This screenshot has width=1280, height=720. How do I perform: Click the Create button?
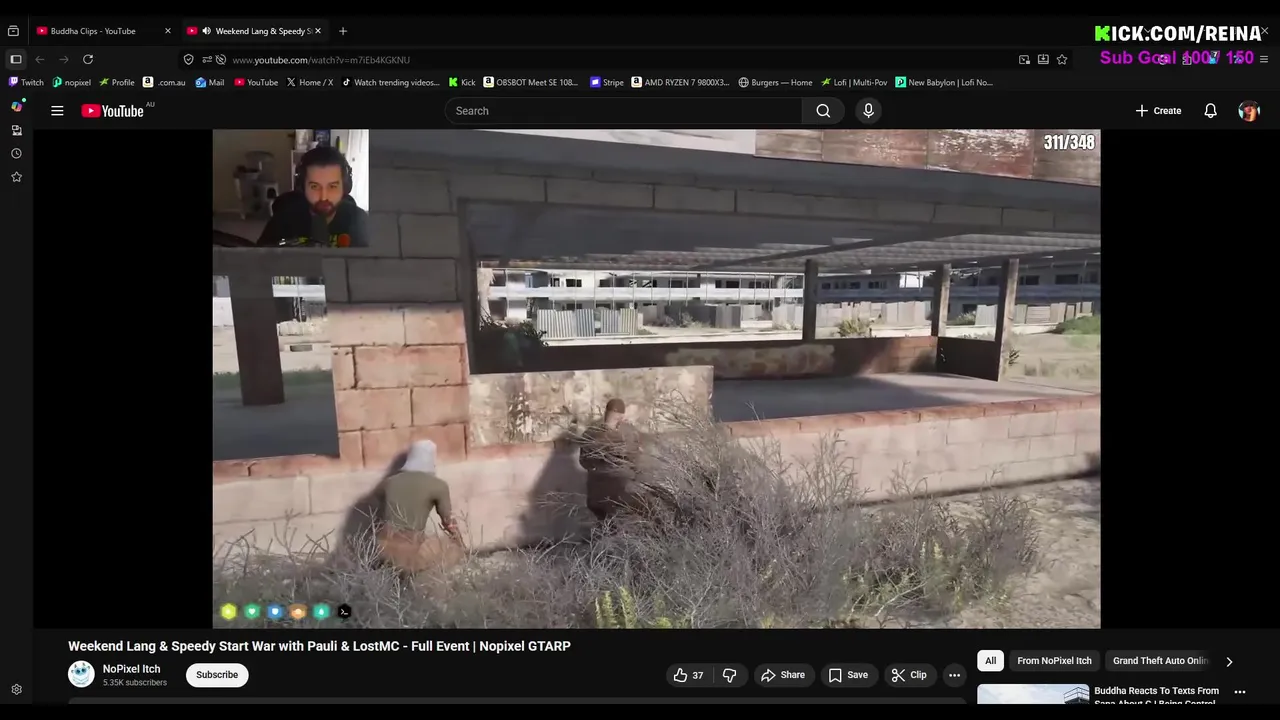point(1158,111)
